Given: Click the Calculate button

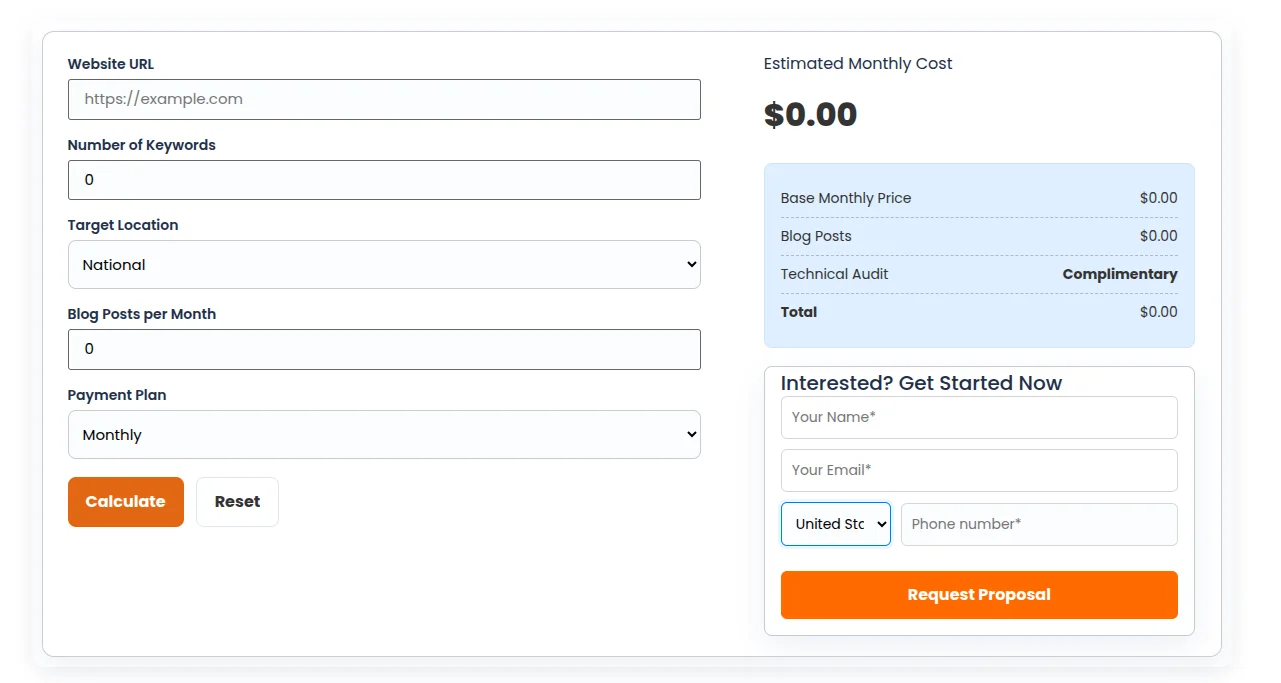Looking at the screenshot, I should 125,501.
